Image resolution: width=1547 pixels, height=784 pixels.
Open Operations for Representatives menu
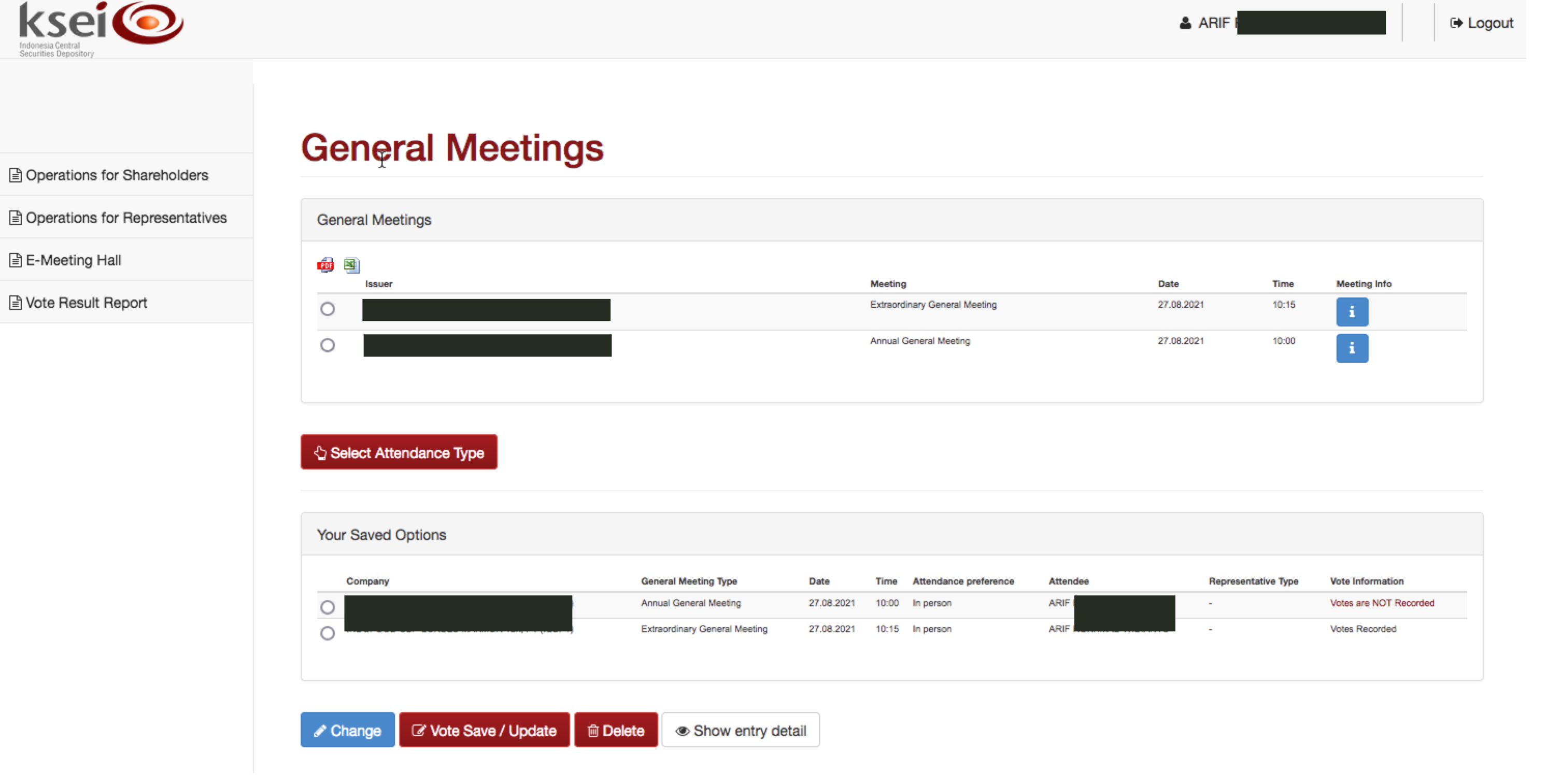(x=125, y=217)
